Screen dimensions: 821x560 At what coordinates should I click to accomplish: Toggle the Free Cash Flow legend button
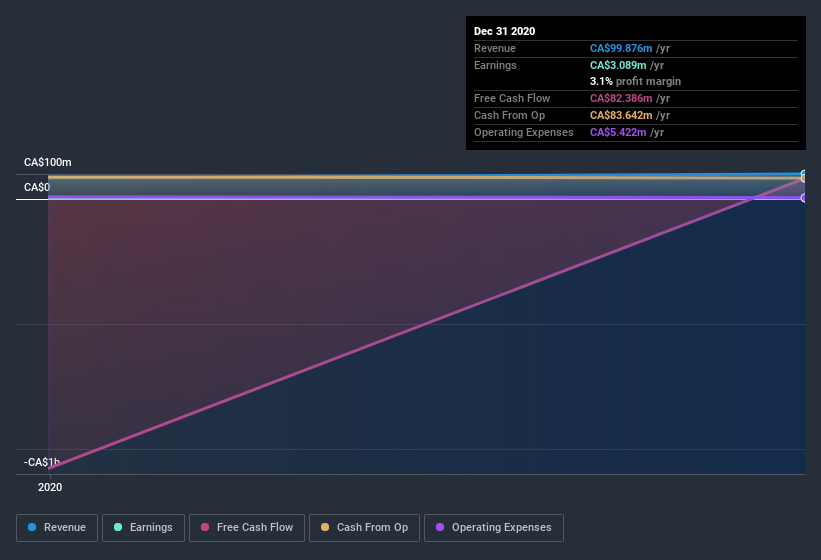(x=247, y=528)
